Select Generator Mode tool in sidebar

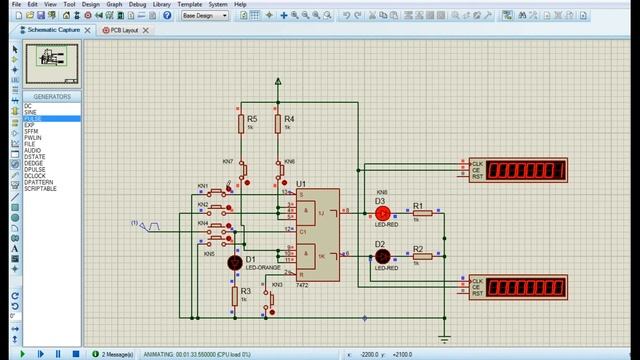[x=15, y=164]
